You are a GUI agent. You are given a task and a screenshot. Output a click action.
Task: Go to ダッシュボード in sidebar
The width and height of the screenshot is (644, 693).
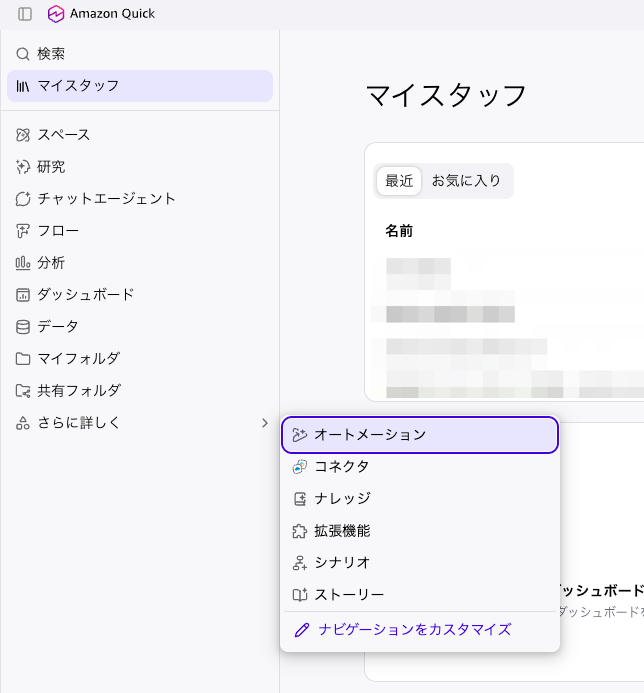[140, 295]
